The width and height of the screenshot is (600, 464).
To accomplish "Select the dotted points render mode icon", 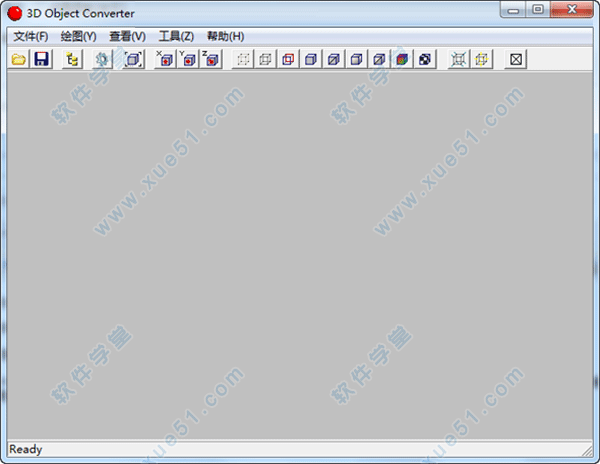I will click(x=243, y=59).
